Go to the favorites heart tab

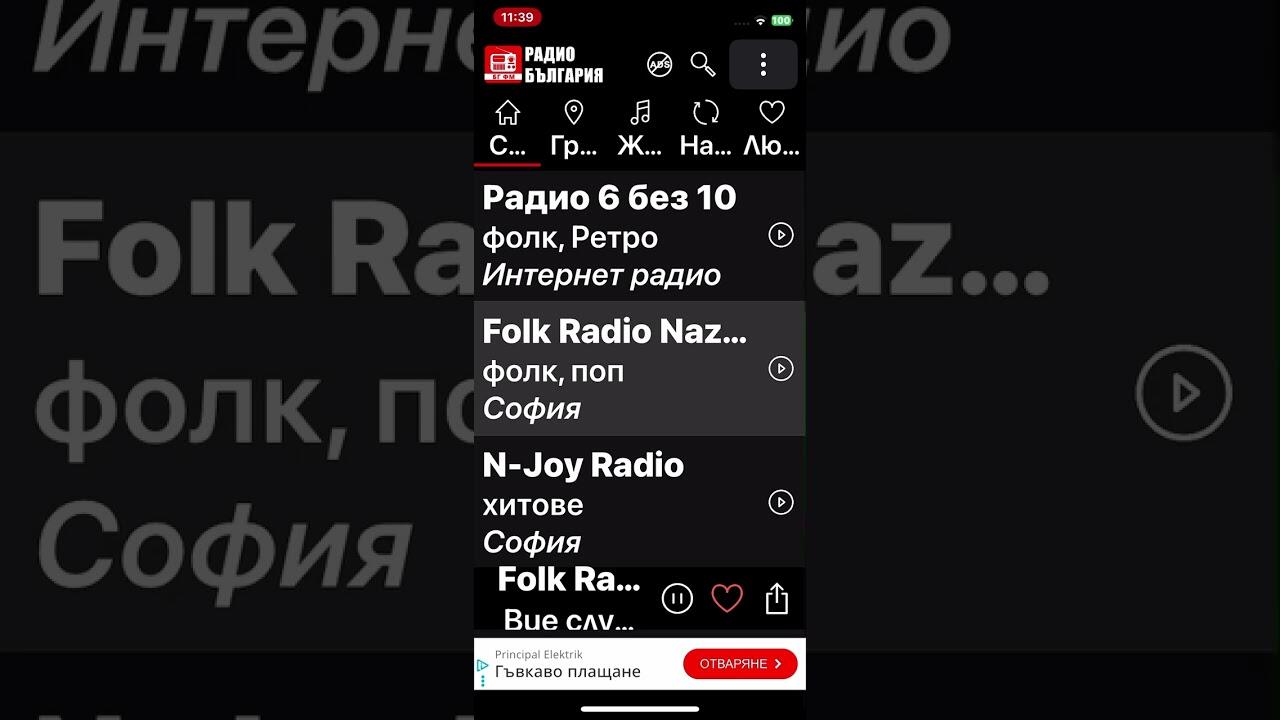coord(771,129)
